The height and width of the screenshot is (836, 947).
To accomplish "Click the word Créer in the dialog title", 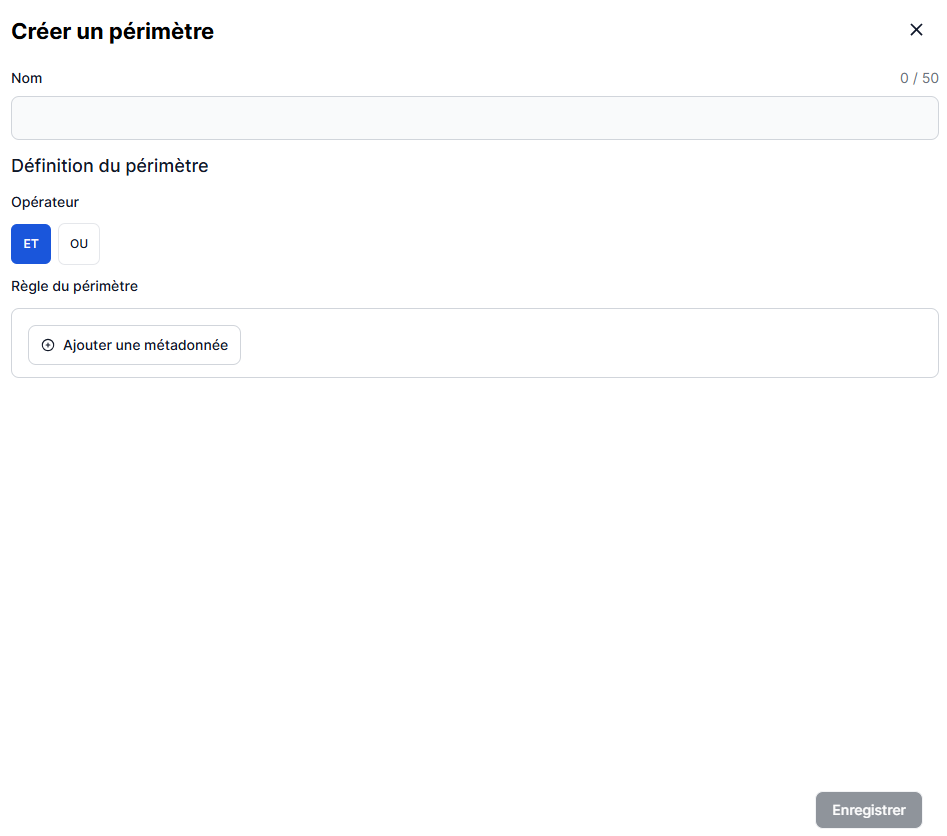I will click(40, 32).
